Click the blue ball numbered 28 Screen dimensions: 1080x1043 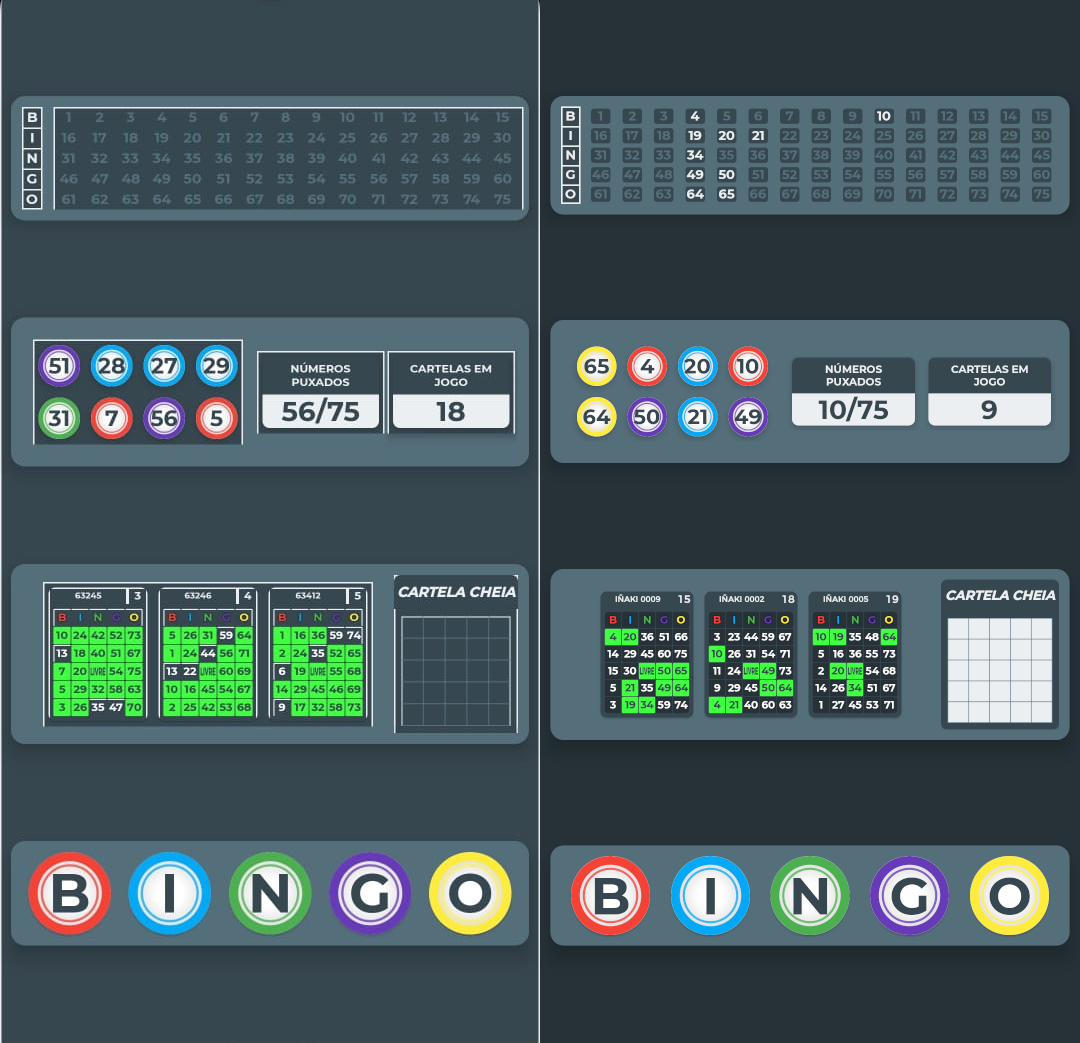click(x=112, y=365)
